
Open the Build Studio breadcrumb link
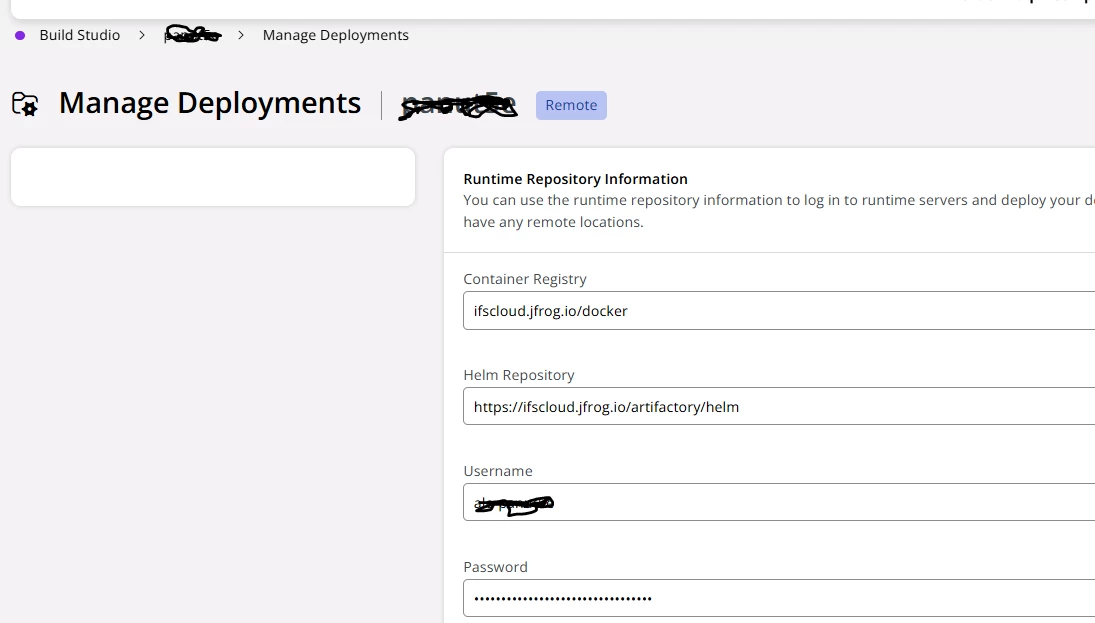tap(80, 35)
